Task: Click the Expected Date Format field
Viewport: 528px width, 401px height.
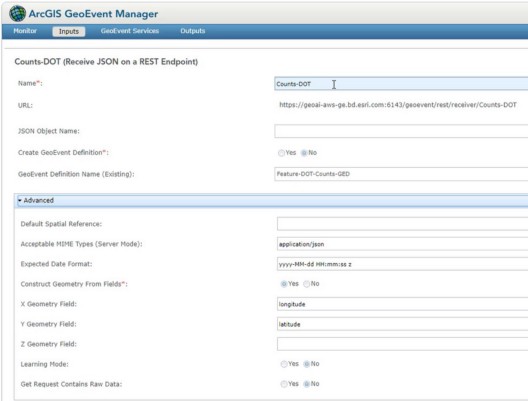Action: [x=402, y=264]
